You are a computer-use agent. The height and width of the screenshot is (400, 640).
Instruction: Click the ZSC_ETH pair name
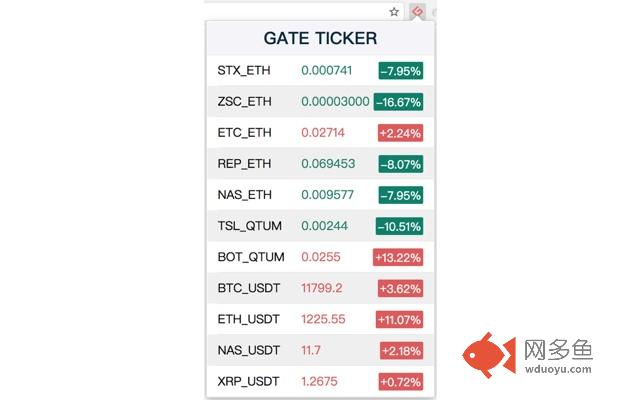point(244,102)
